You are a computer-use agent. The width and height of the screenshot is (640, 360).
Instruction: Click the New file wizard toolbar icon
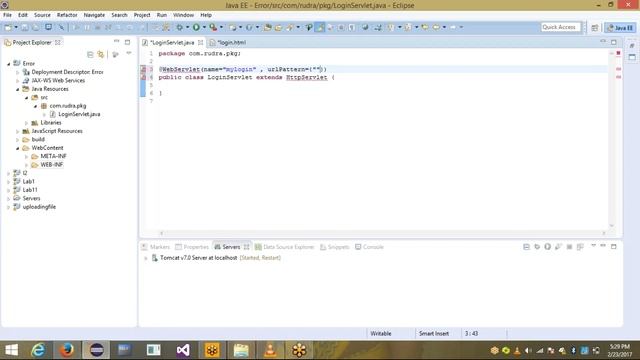click(8, 27)
